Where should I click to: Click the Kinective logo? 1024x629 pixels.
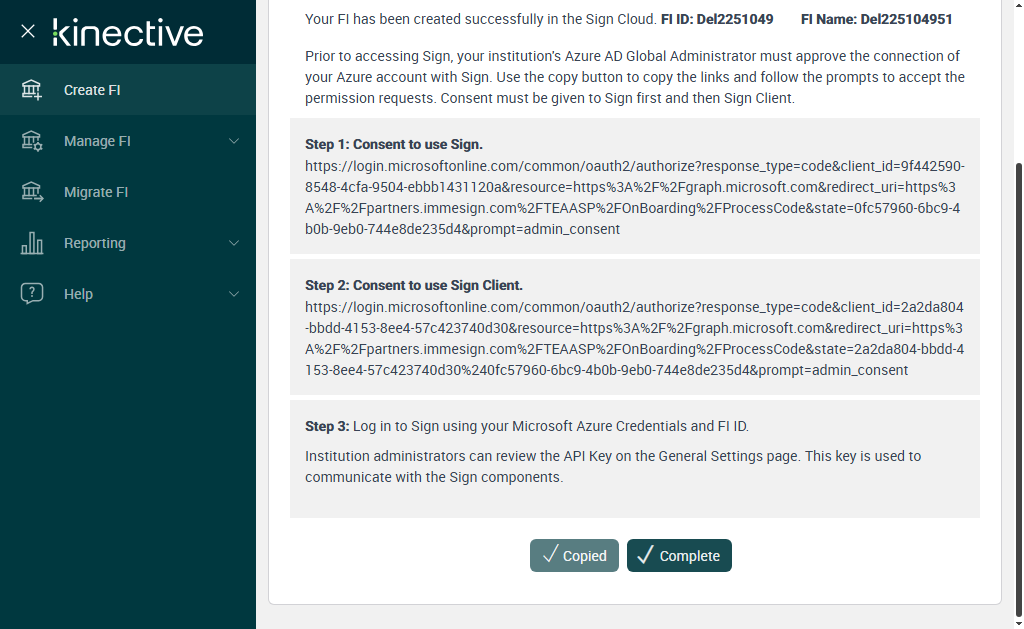pyautogui.click(x=128, y=32)
